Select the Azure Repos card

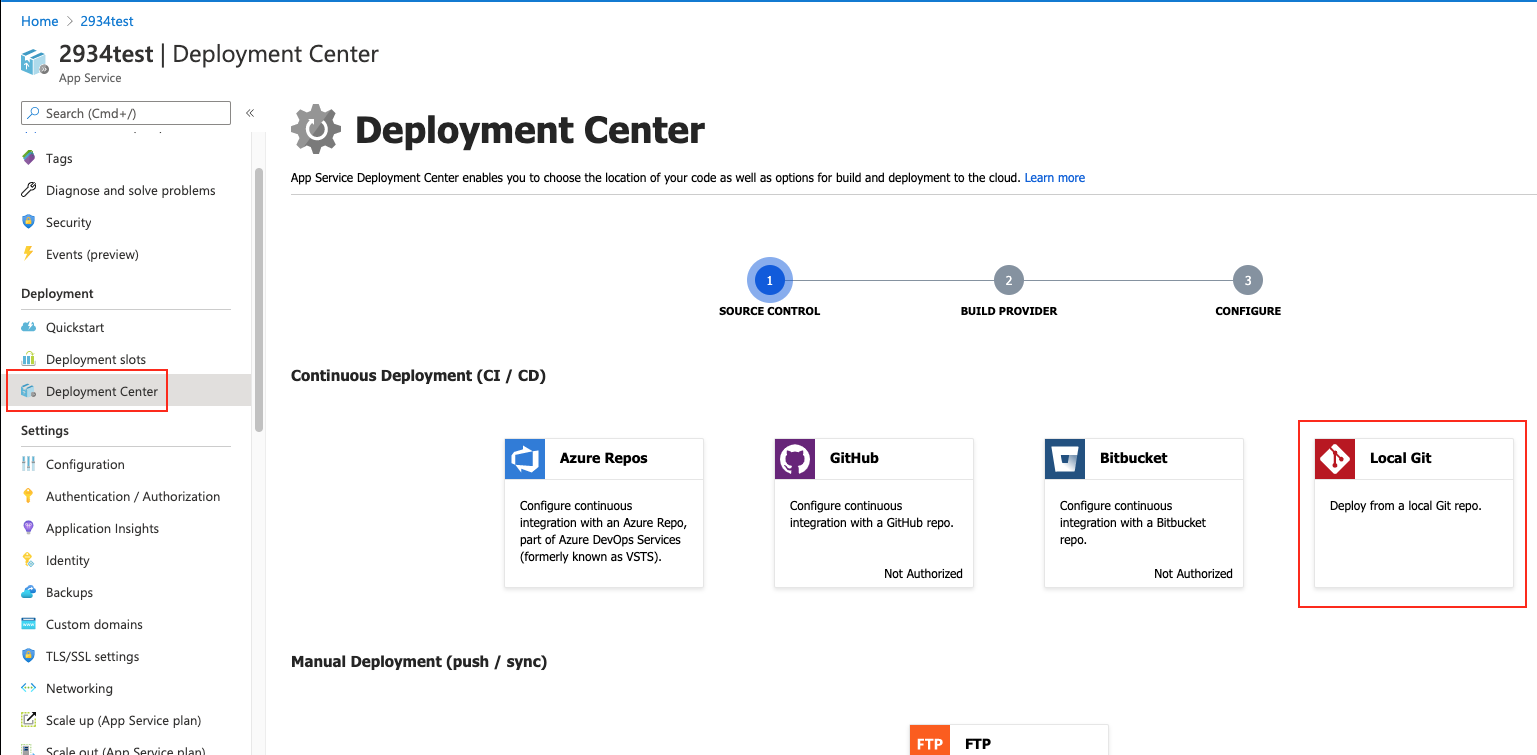604,513
